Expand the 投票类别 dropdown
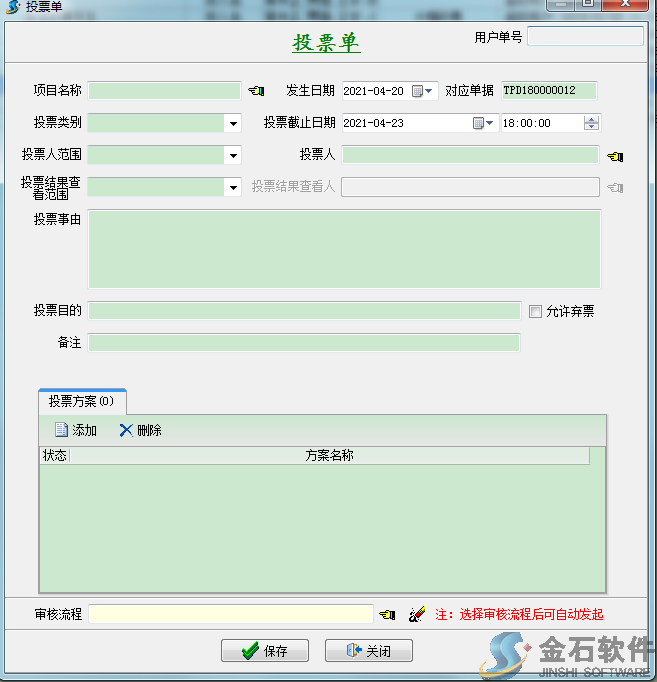The width and height of the screenshot is (657, 682). [233, 124]
